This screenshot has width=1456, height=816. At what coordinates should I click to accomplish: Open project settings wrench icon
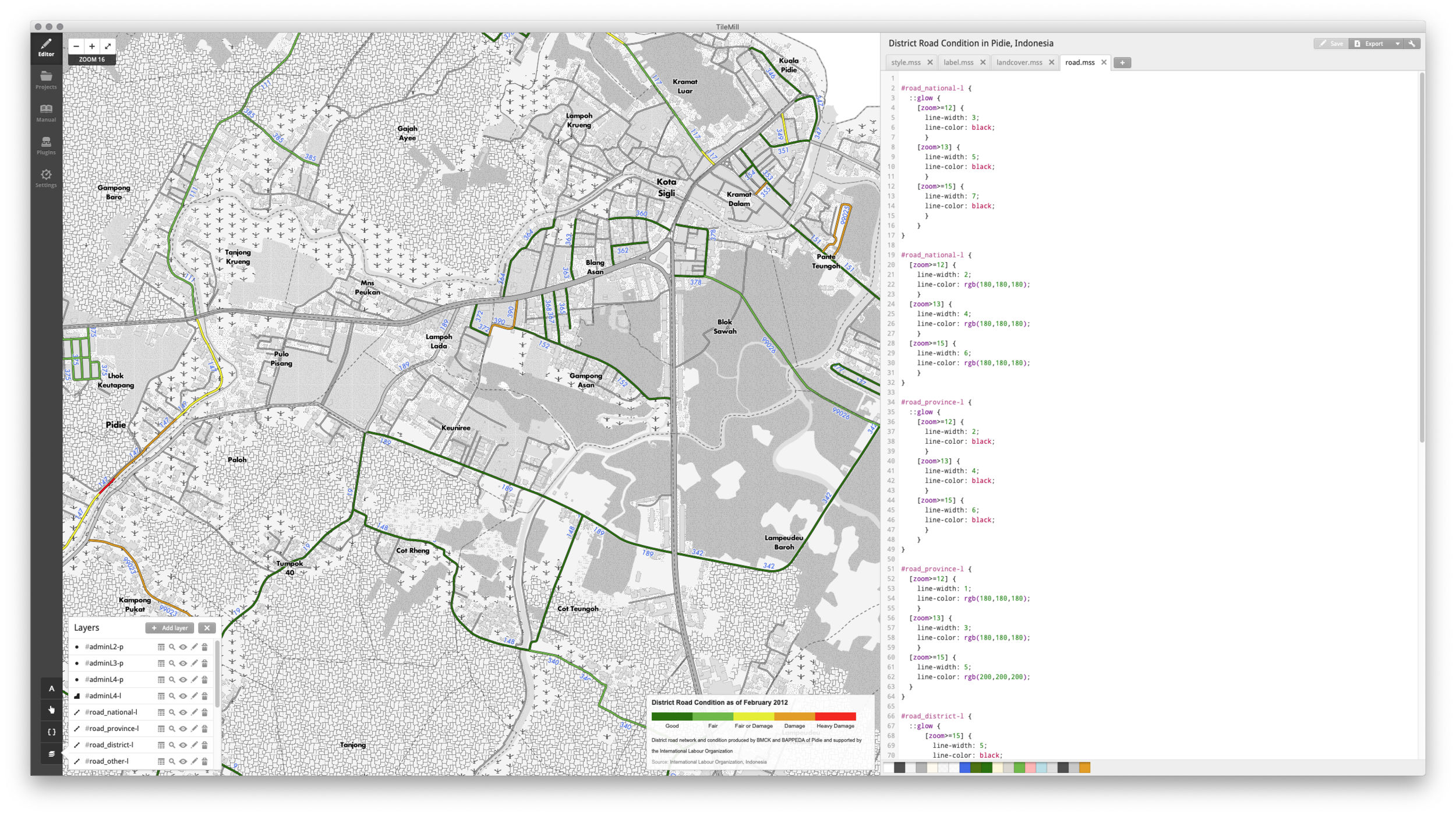[x=1412, y=44]
